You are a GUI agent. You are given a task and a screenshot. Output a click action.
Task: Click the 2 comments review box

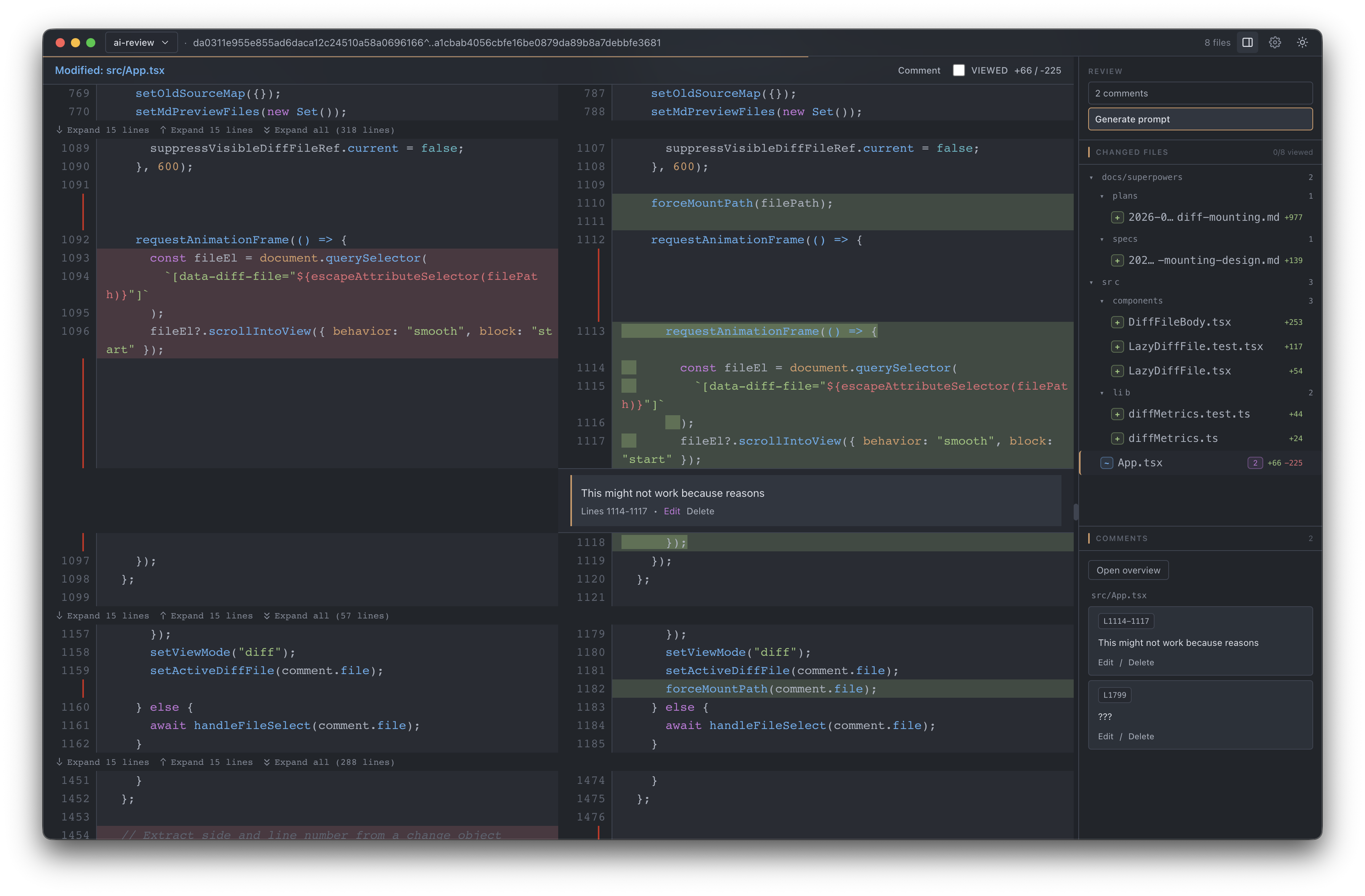(1200, 93)
